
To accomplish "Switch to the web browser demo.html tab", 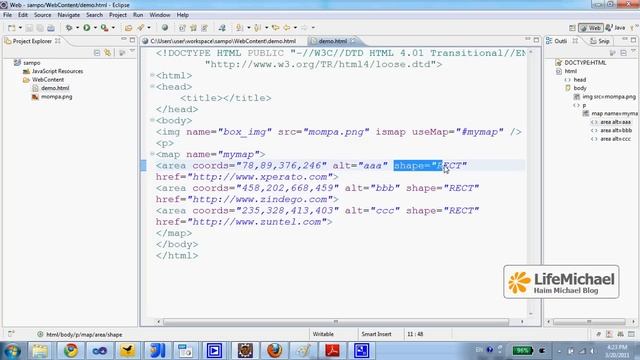I will click(x=223, y=41).
